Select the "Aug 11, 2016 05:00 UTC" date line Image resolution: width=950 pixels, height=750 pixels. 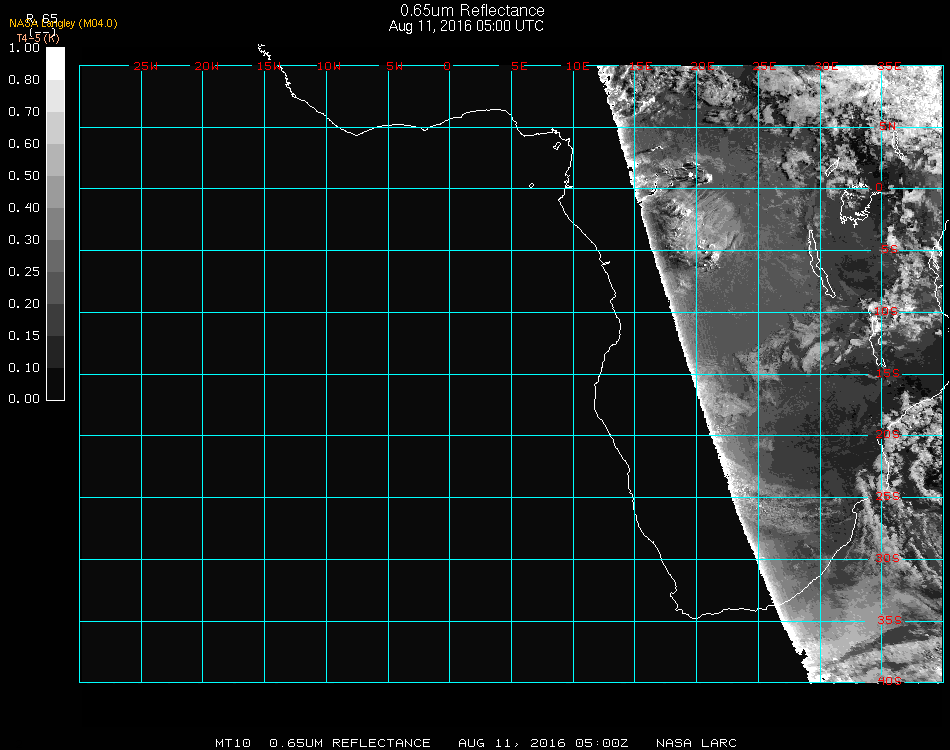466,26
